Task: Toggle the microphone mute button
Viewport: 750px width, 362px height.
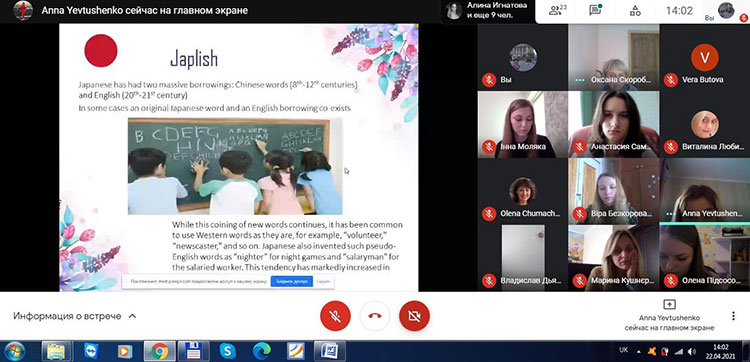Action: [335, 316]
